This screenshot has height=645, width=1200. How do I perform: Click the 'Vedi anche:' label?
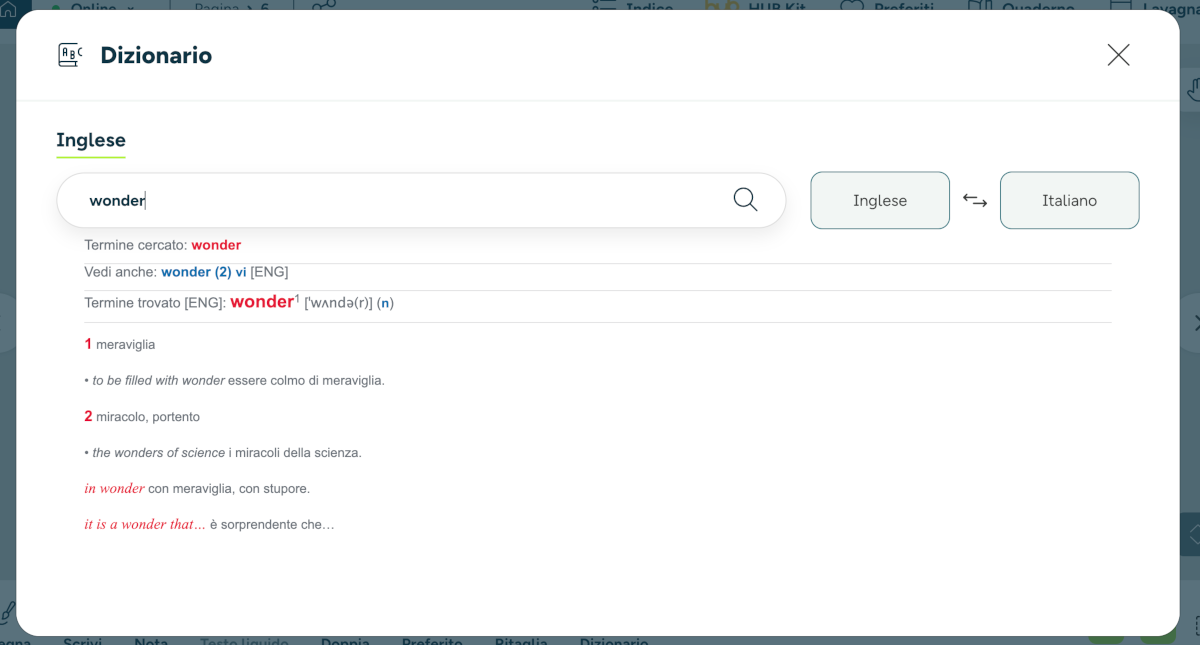click(121, 272)
